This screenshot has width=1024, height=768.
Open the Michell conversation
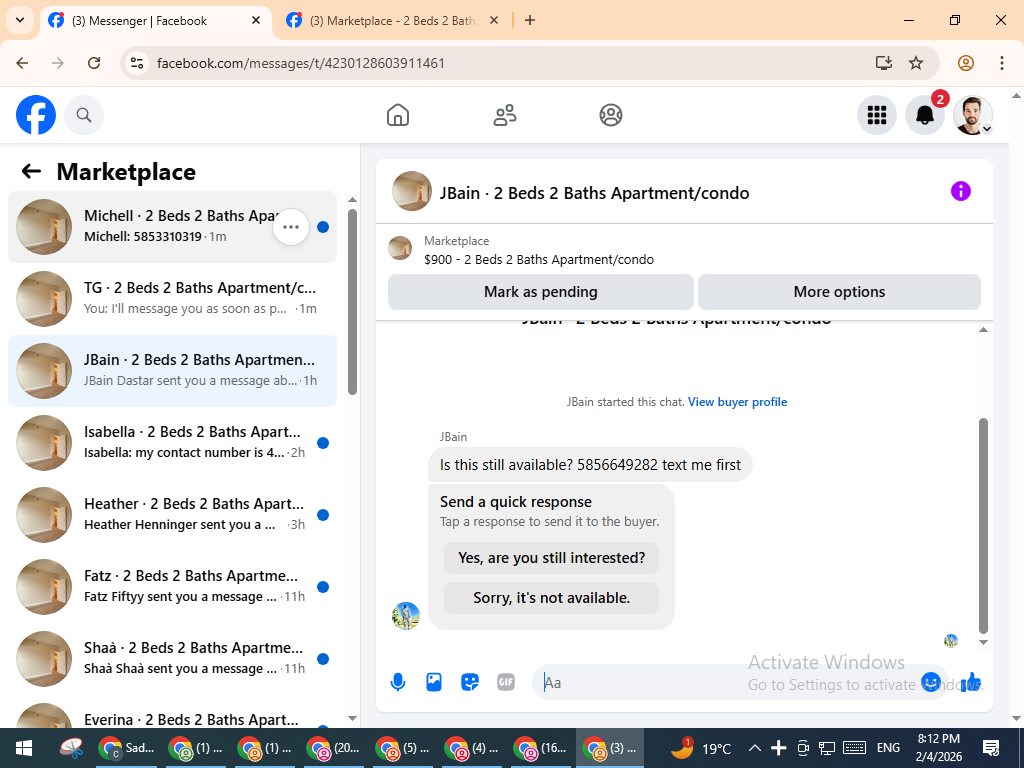172,227
